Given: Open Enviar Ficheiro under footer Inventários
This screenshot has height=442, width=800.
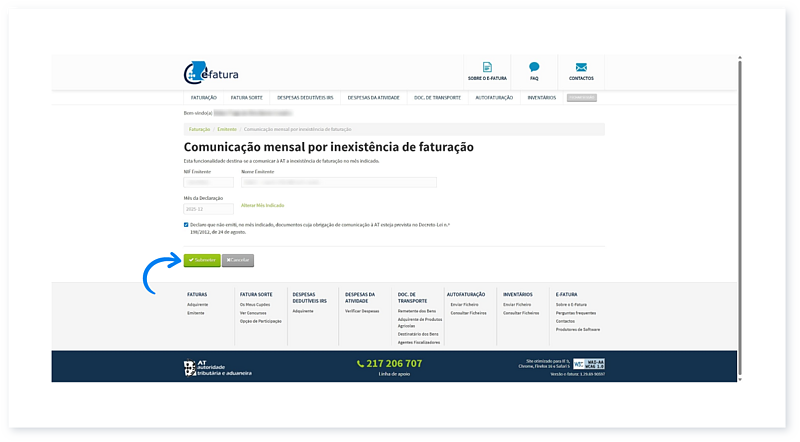Looking at the screenshot, I should point(517,305).
